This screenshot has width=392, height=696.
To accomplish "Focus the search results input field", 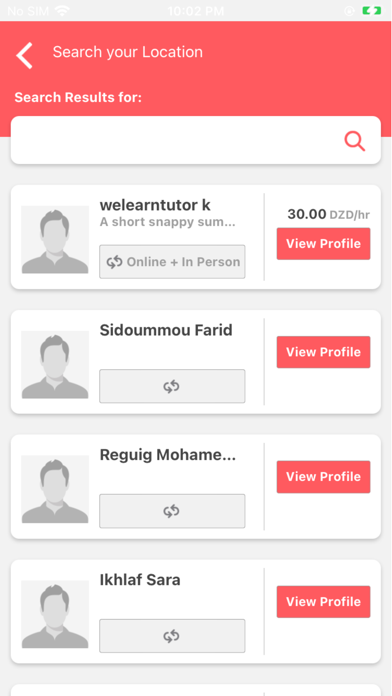I will (x=196, y=140).
